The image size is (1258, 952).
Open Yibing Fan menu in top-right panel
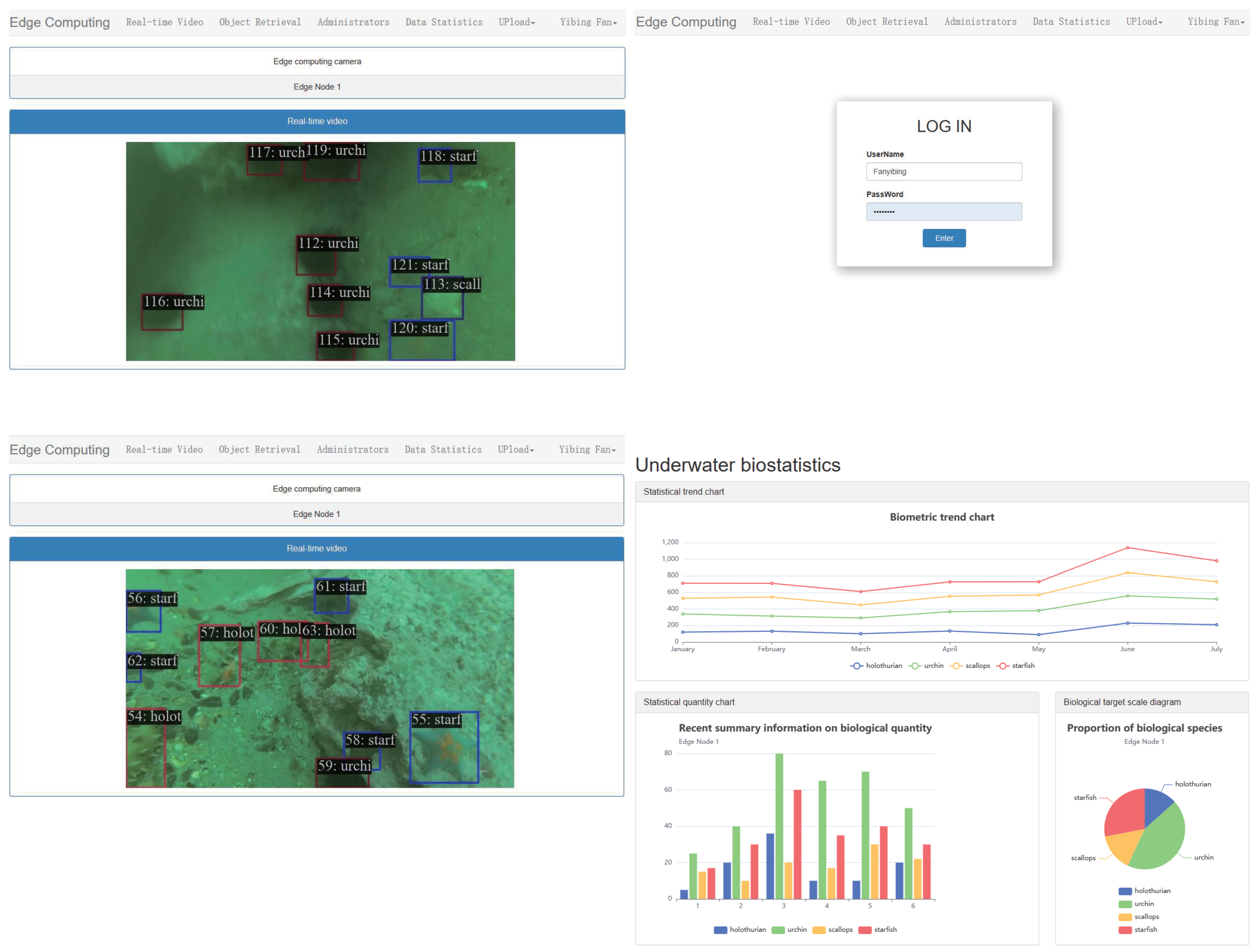[1216, 22]
